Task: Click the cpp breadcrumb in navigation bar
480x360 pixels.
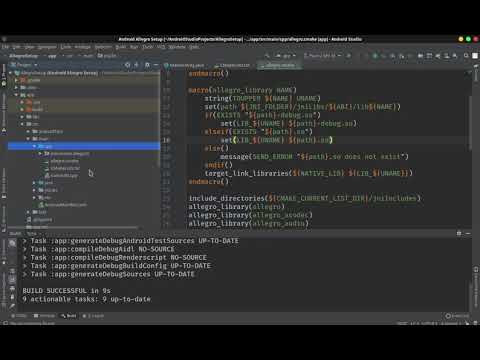Action: tap(107, 56)
